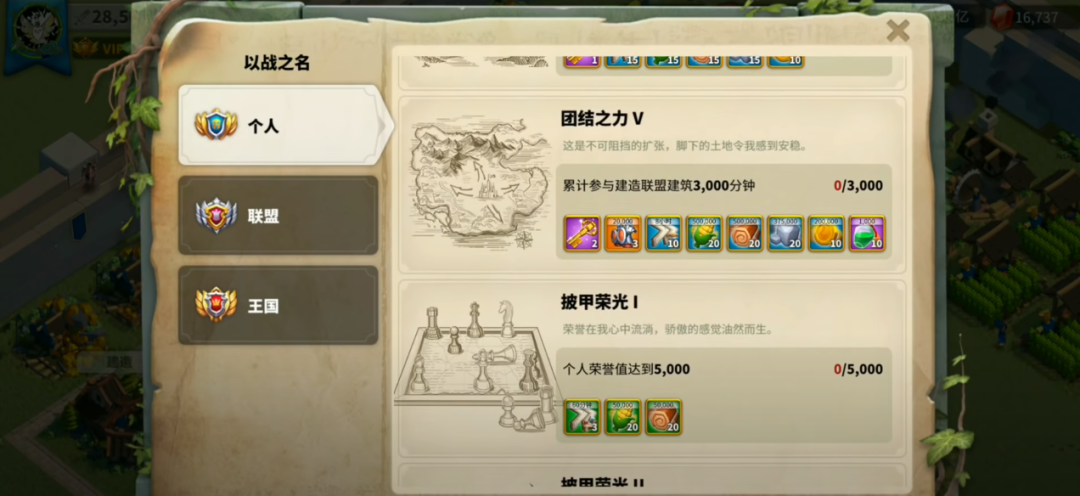Image resolution: width=1080 pixels, height=496 pixels.
Task: Tap the red gem currency counter 16,737
Action: [1026, 18]
